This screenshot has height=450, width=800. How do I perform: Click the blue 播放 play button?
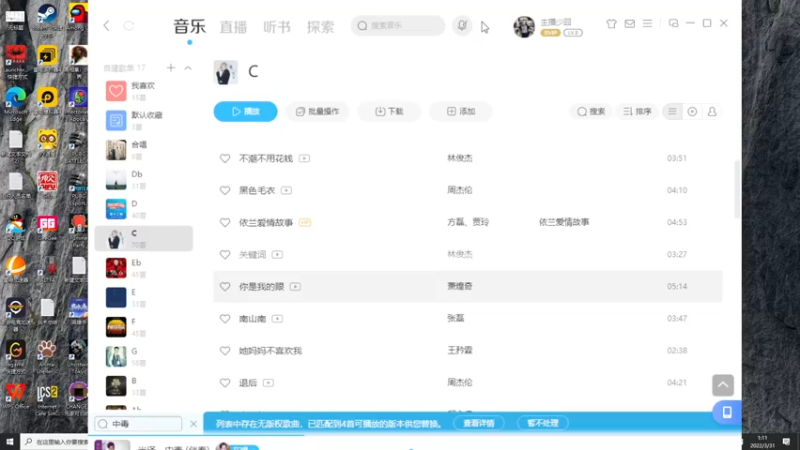tap(245, 111)
